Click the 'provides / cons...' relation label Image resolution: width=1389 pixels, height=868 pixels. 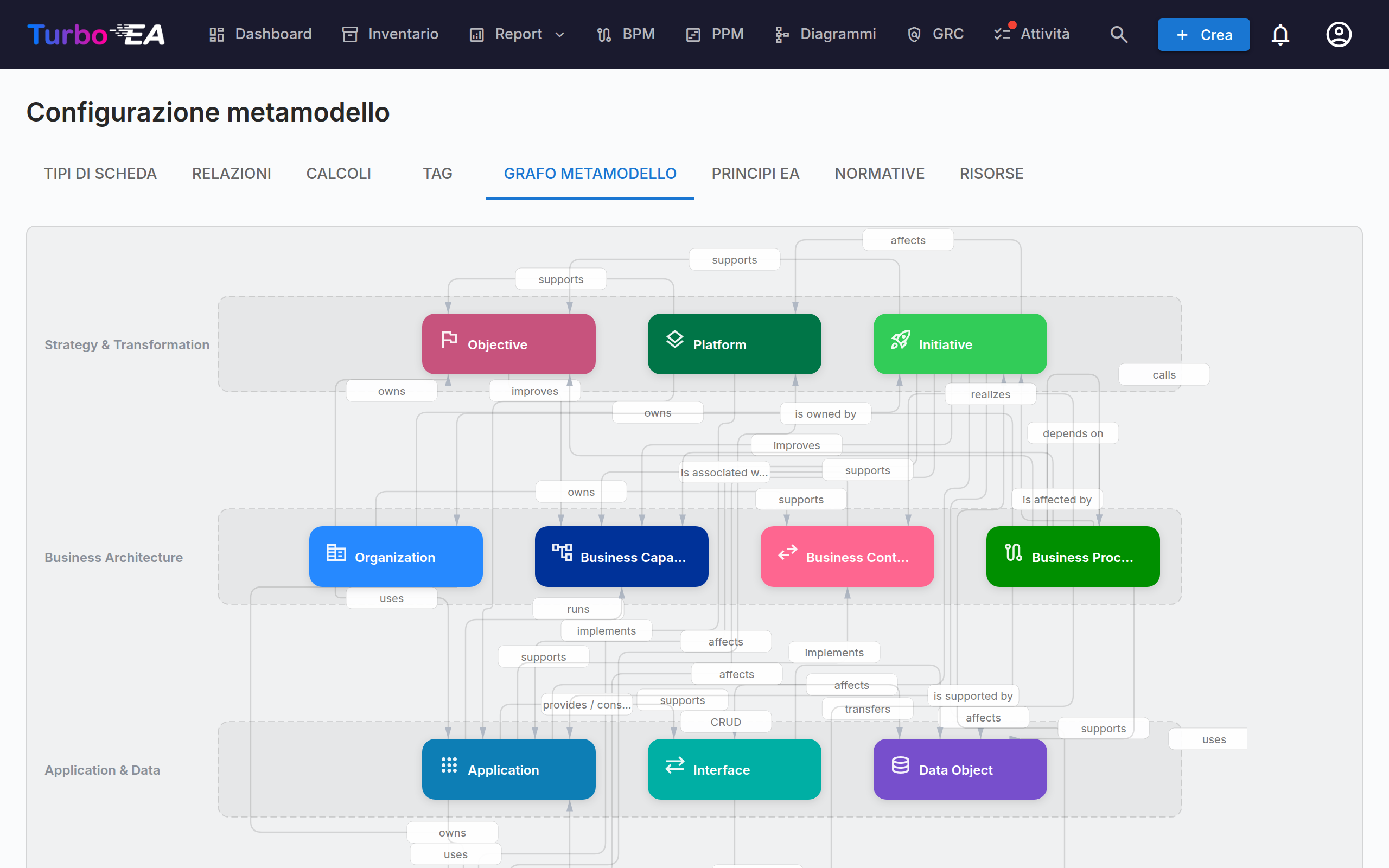click(x=587, y=704)
